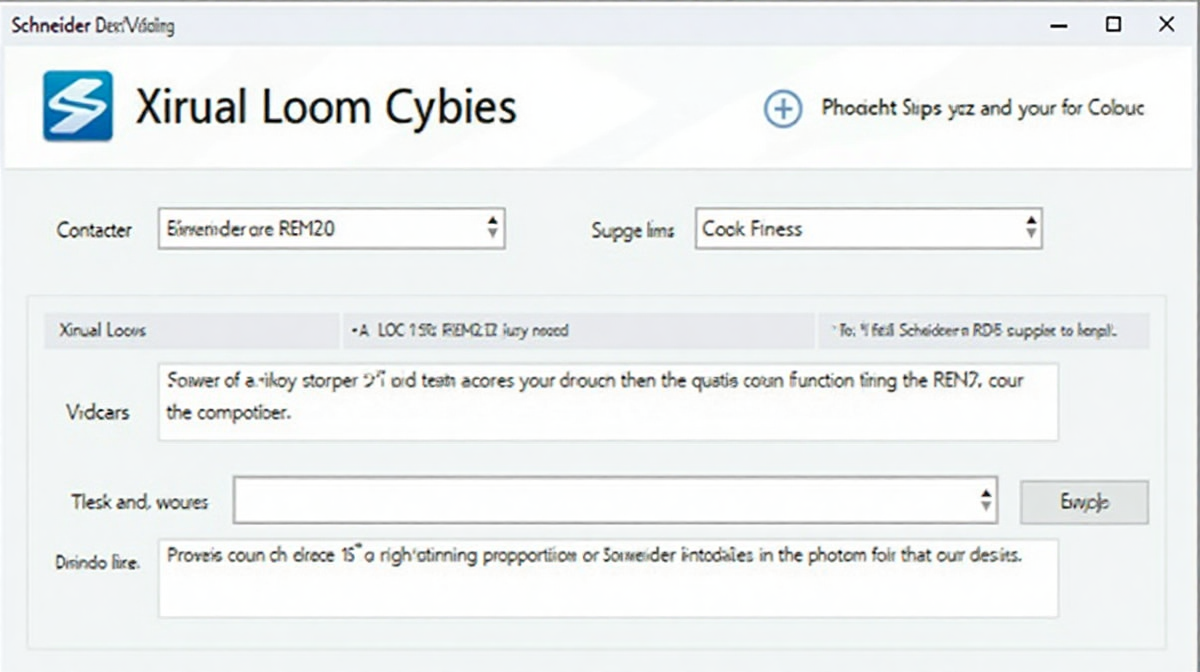Click the Evvple button

click(x=1084, y=502)
